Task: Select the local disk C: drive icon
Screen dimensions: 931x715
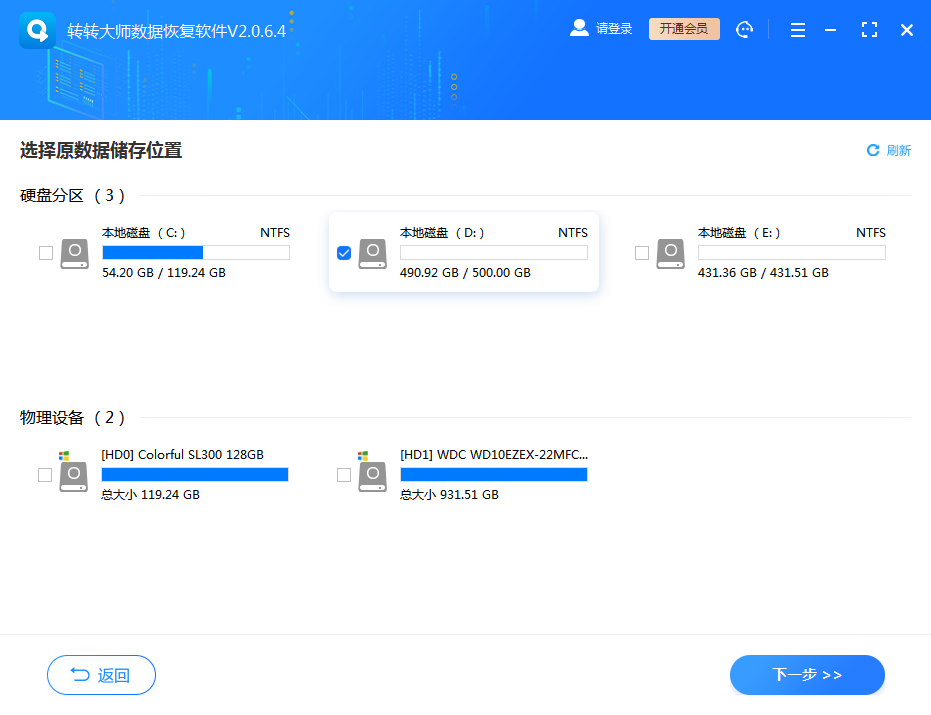Action: tap(74, 253)
